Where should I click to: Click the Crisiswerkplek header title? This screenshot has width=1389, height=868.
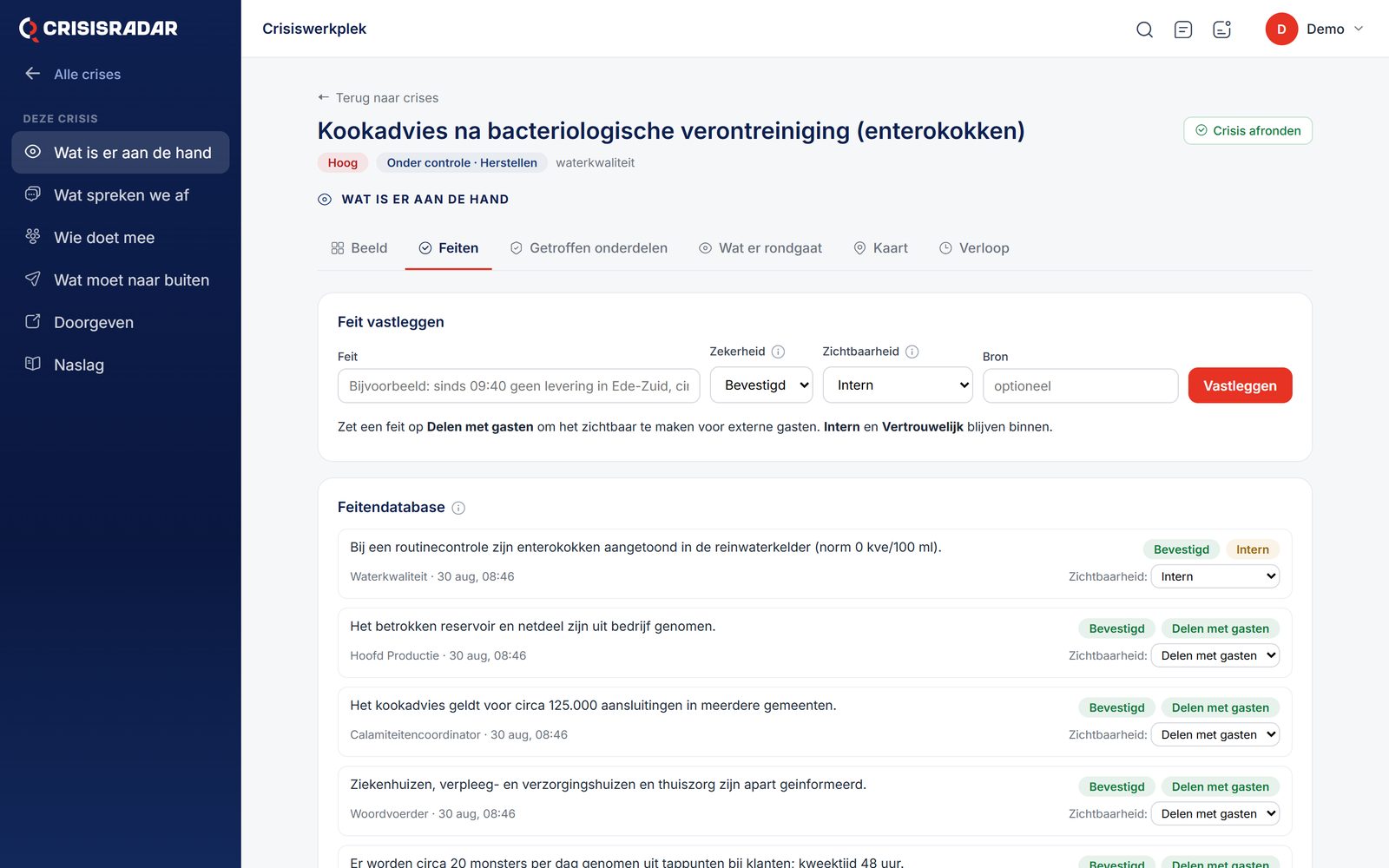tap(314, 29)
